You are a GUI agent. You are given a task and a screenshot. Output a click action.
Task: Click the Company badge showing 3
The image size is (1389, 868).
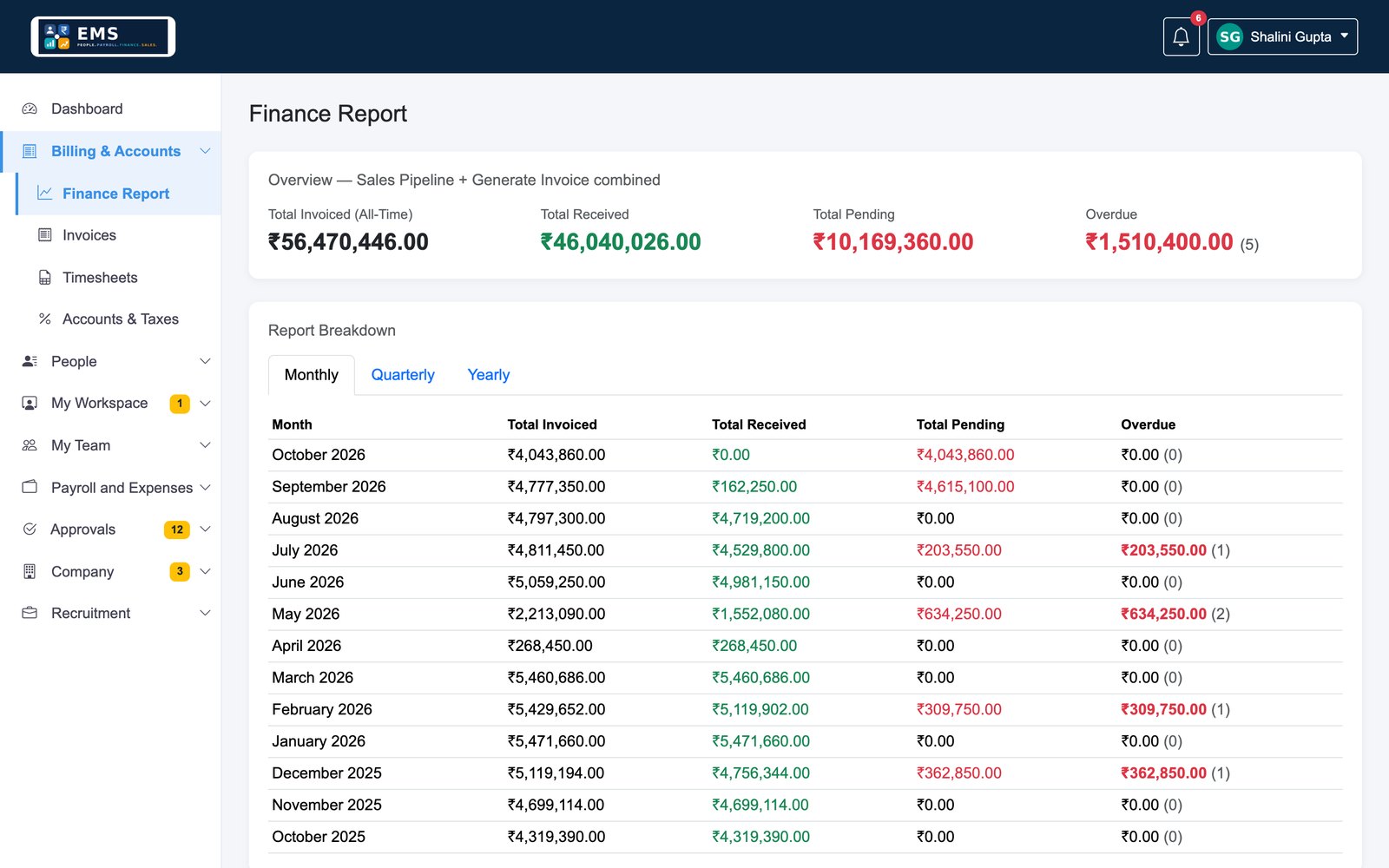point(180,571)
